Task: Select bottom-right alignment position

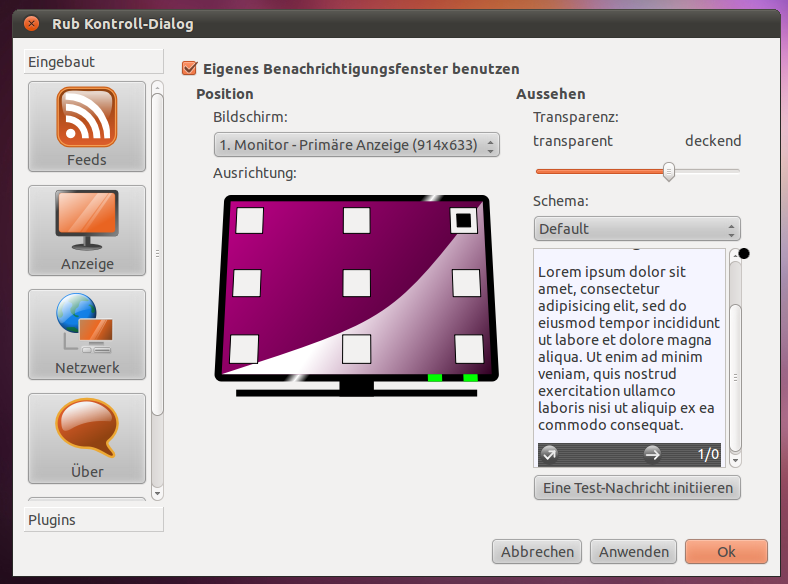Action: click(469, 349)
